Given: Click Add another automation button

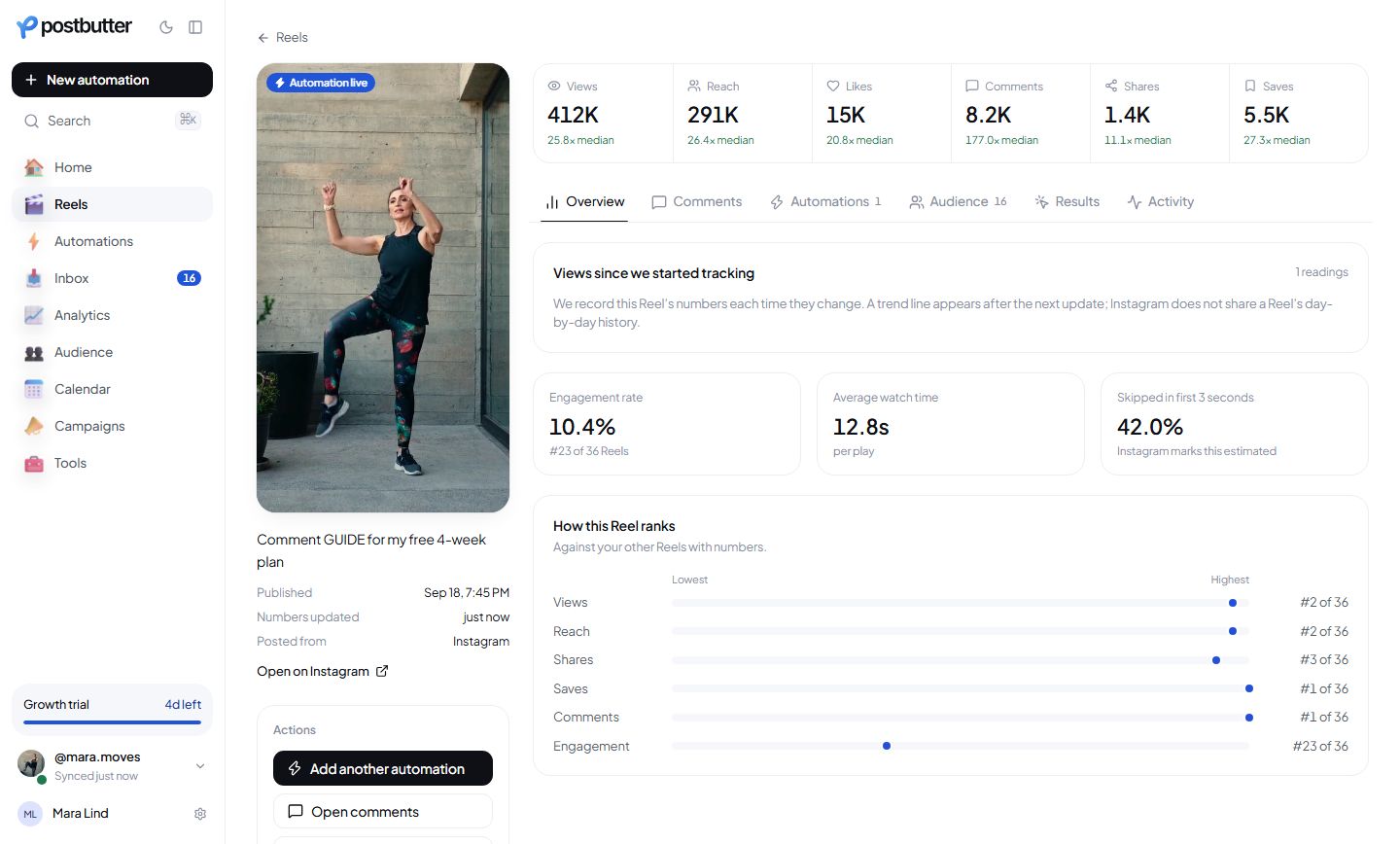Looking at the screenshot, I should coord(383,768).
